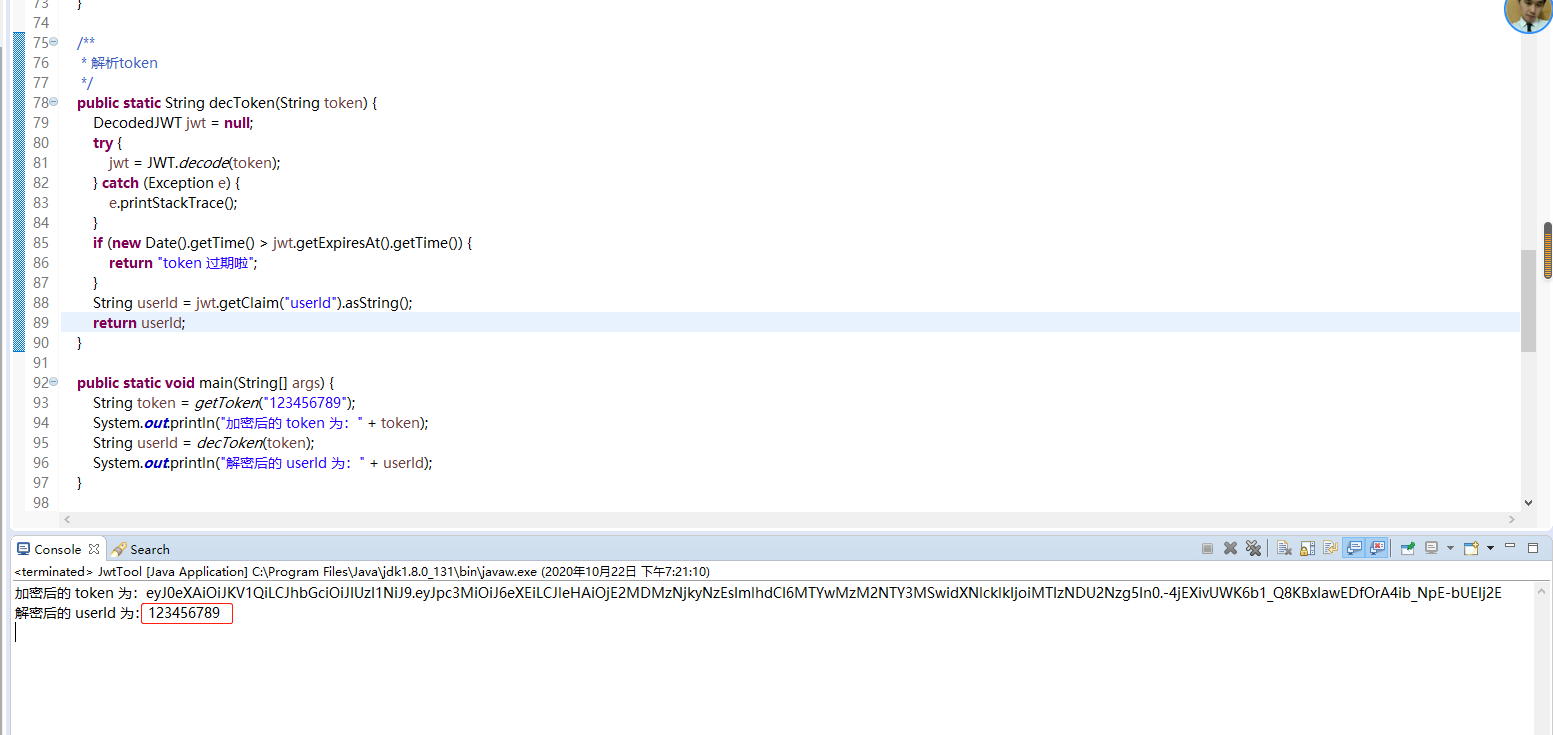Click "JWT.decode(token)" on line 81
The width and height of the screenshot is (1553, 735).
click(x=211, y=162)
